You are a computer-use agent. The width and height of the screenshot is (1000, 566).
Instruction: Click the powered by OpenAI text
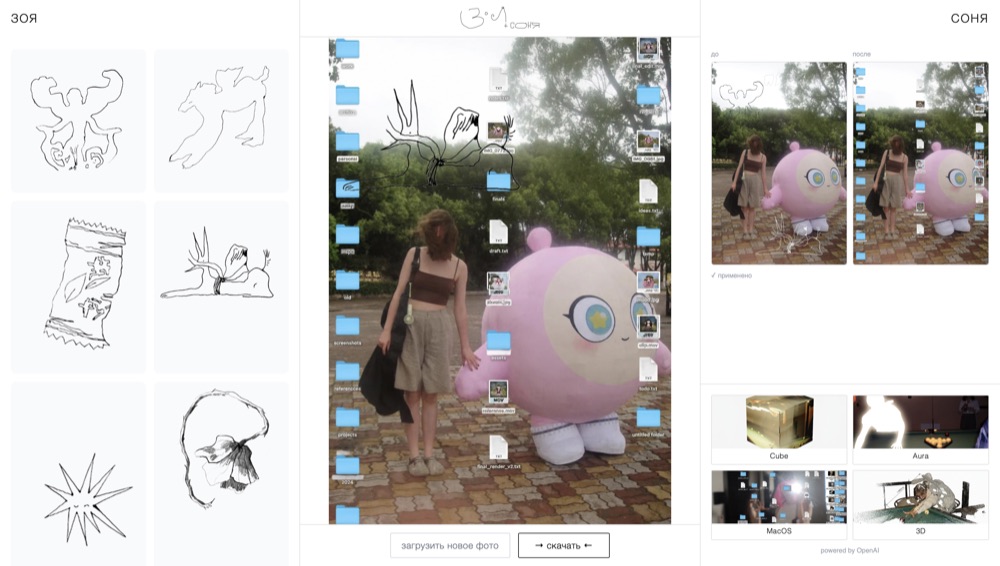849,550
